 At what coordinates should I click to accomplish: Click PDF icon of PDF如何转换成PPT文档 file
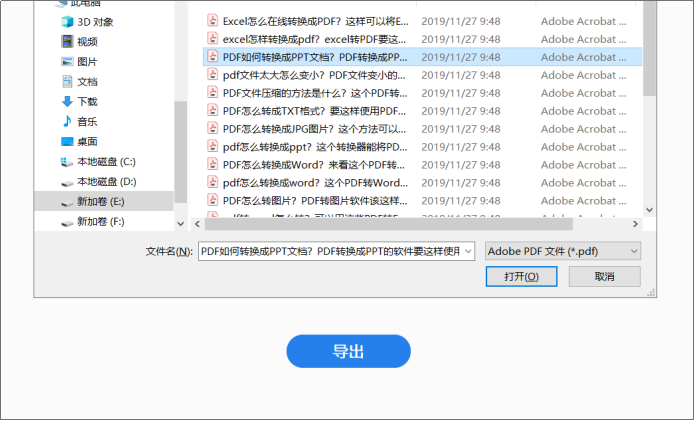213,56
